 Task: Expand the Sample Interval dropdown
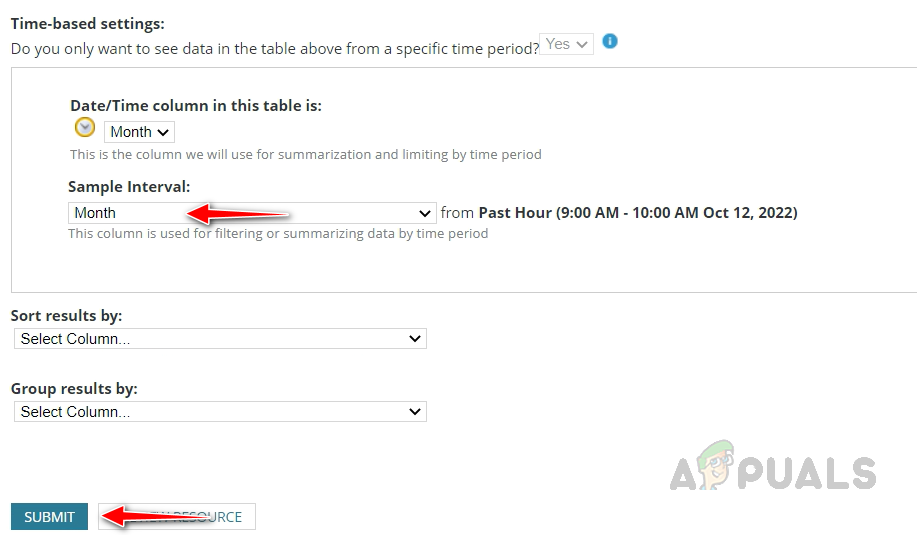(252, 213)
